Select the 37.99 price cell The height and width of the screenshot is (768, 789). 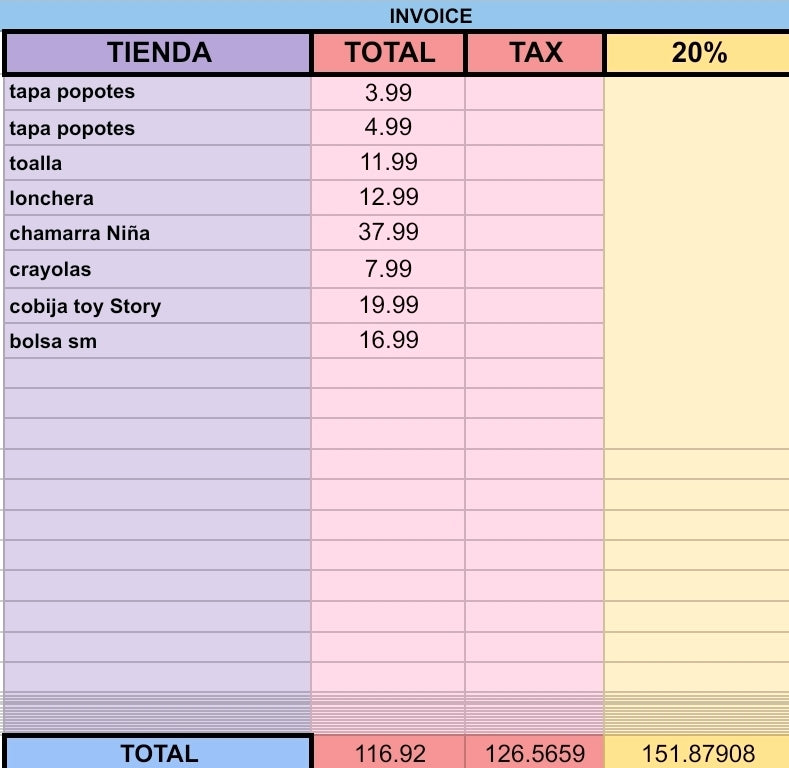(x=388, y=233)
